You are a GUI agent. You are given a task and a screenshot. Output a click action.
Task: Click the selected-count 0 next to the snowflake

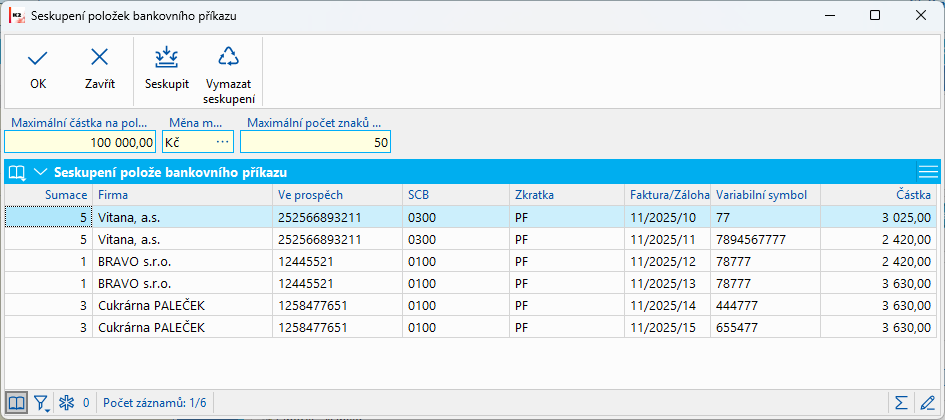[86, 403]
